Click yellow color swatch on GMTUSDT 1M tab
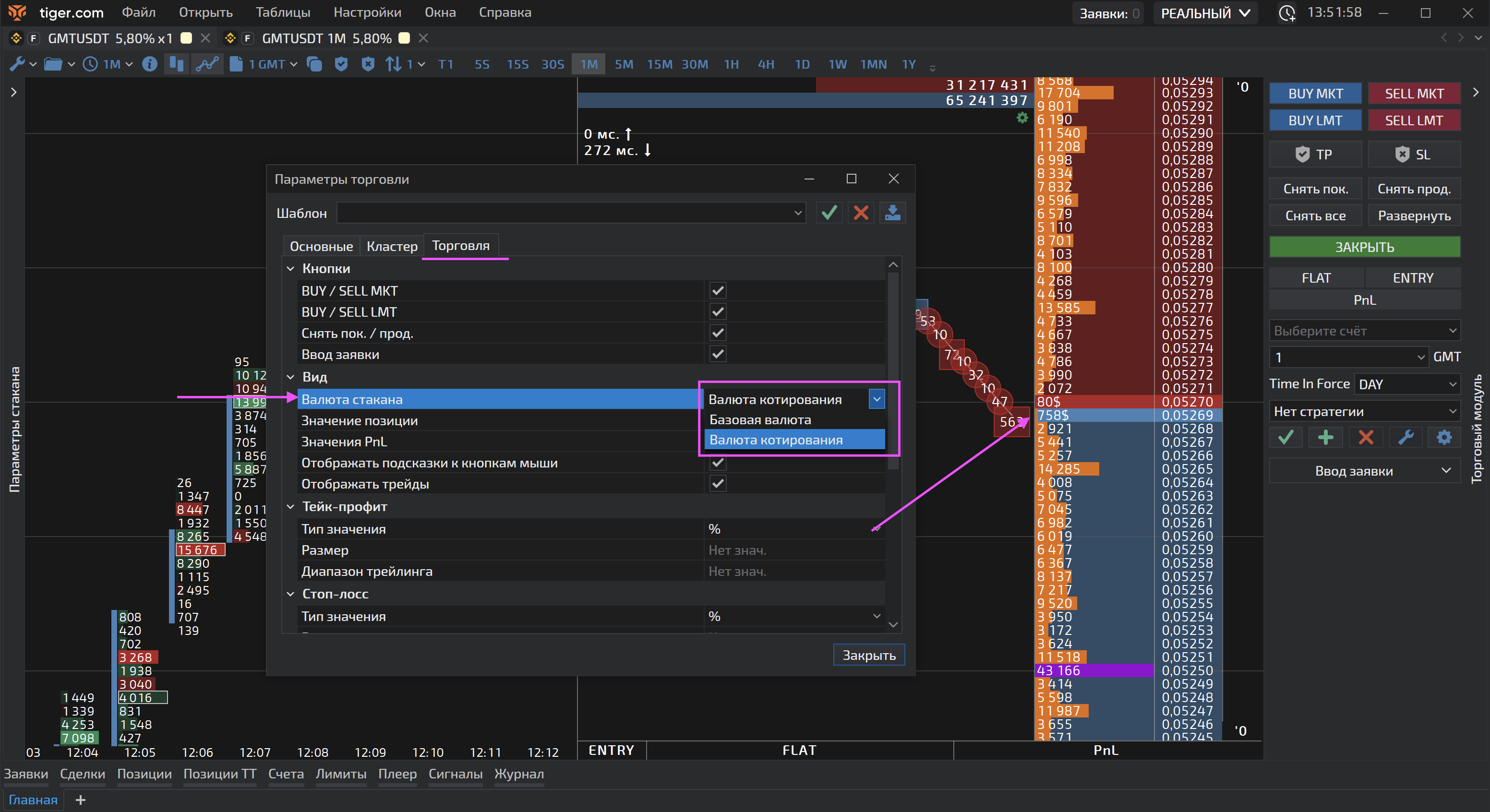This screenshot has width=1490, height=812. coord(404,38)
